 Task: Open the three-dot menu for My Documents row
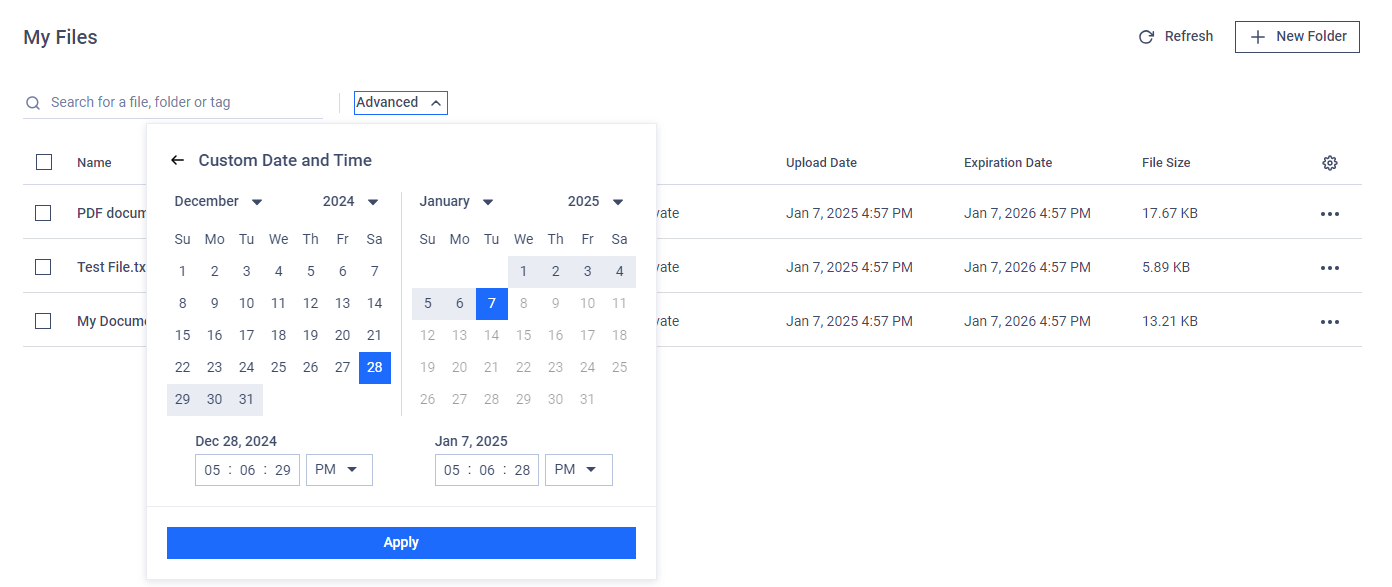pos(1330,322)
